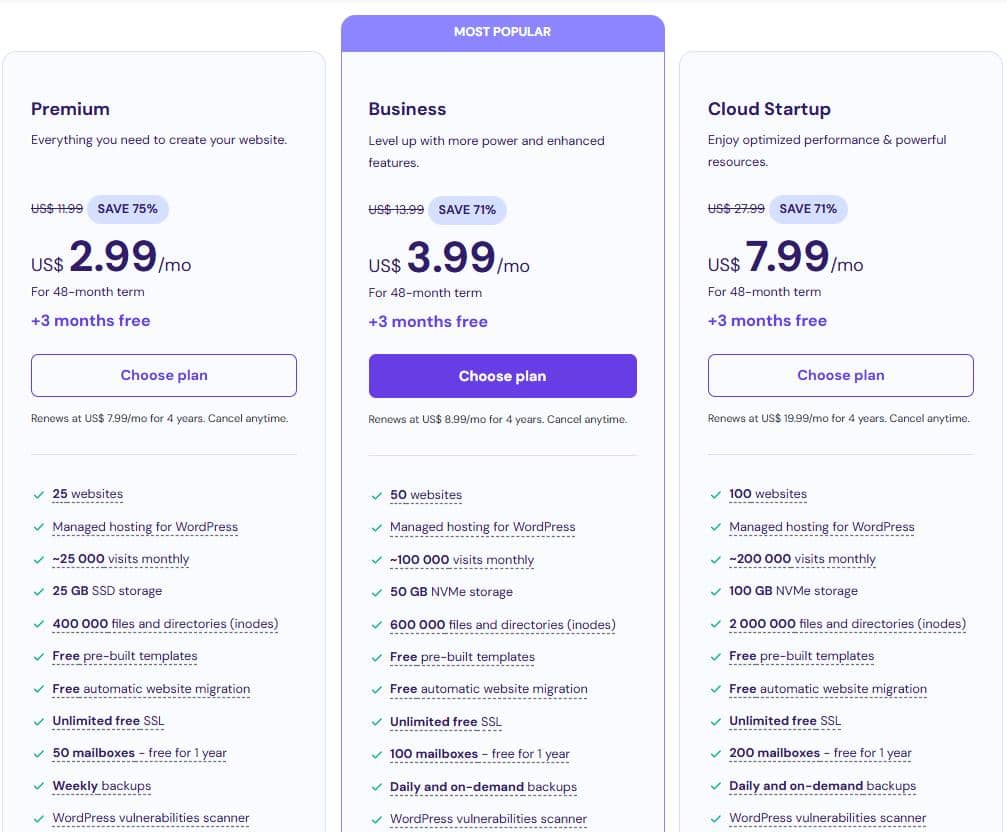Click checkmark next to Cloud Startup 200 mailboxes

coord(715,753)
